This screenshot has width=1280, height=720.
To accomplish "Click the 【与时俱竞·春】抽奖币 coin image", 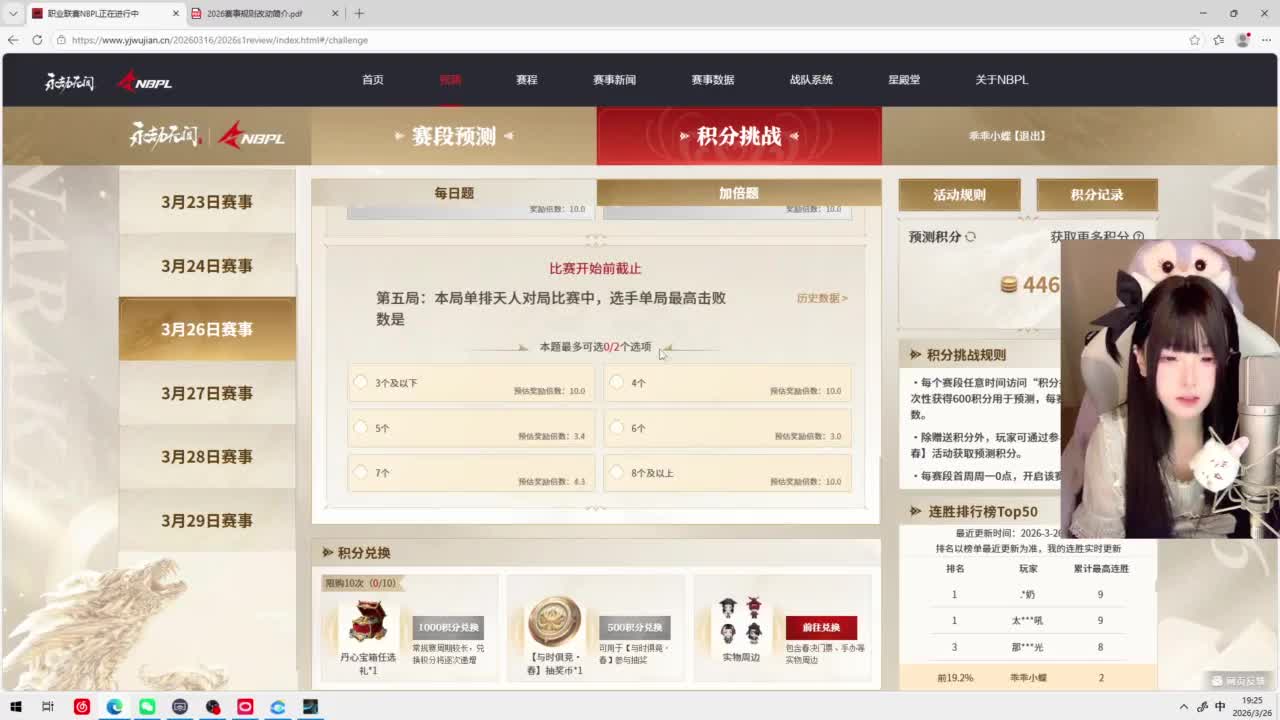I will [554, 622].
